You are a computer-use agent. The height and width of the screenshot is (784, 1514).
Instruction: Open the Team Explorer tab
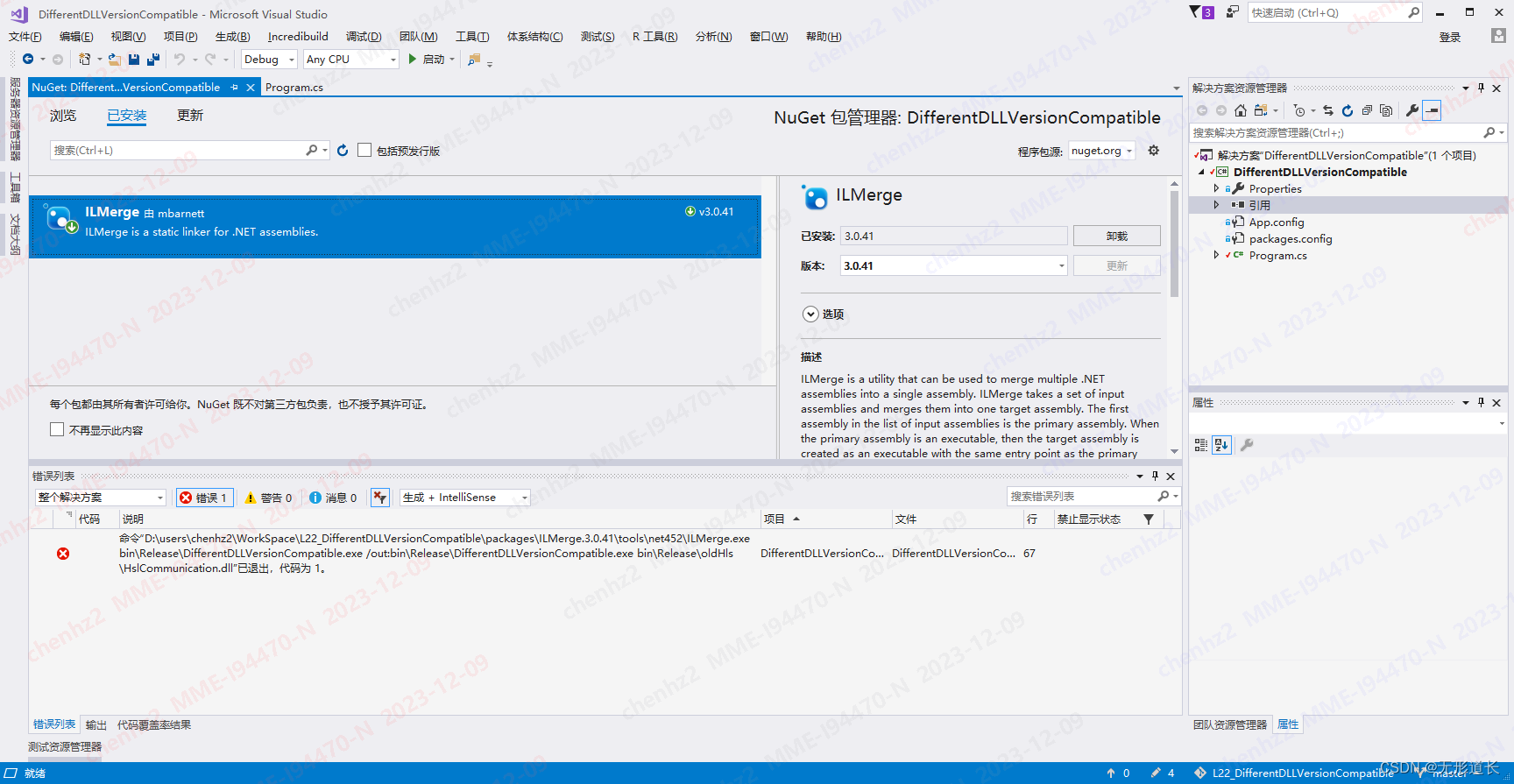1230,725
